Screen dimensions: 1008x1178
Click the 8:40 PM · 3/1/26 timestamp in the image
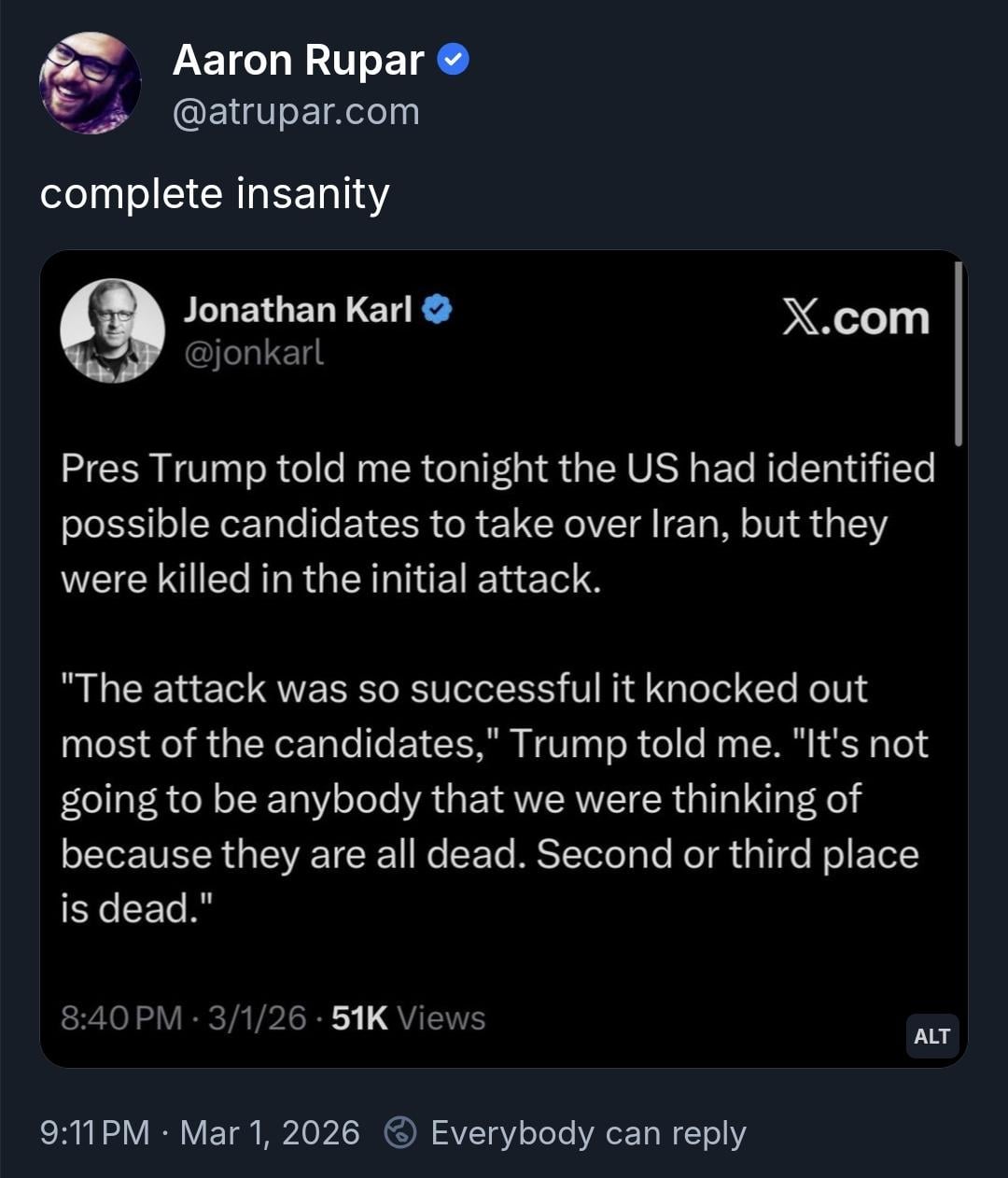183,1017
